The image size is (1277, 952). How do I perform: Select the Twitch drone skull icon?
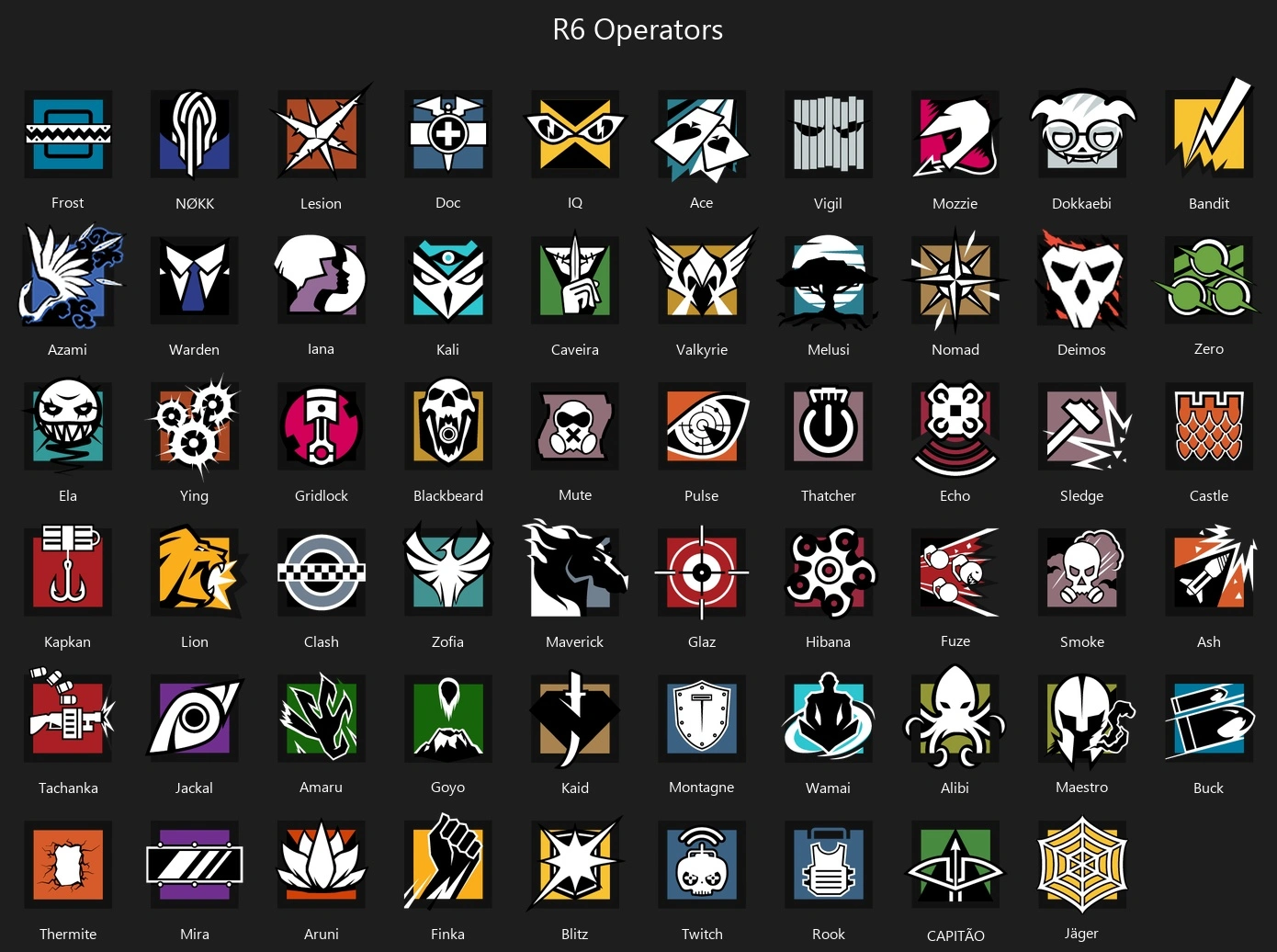point(702,864)
